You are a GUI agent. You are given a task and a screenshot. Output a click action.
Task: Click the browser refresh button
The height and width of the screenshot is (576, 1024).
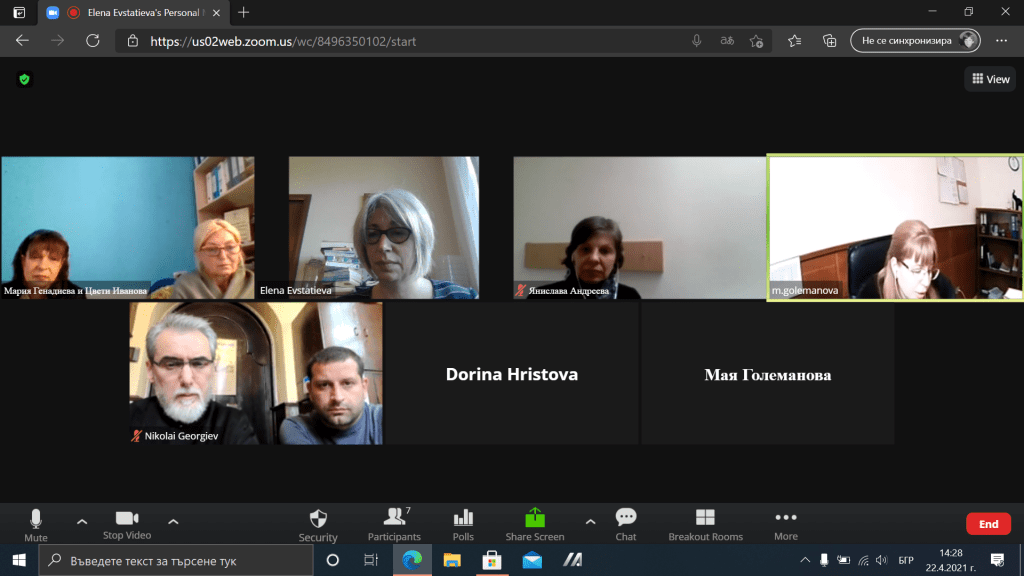point(93,41)
